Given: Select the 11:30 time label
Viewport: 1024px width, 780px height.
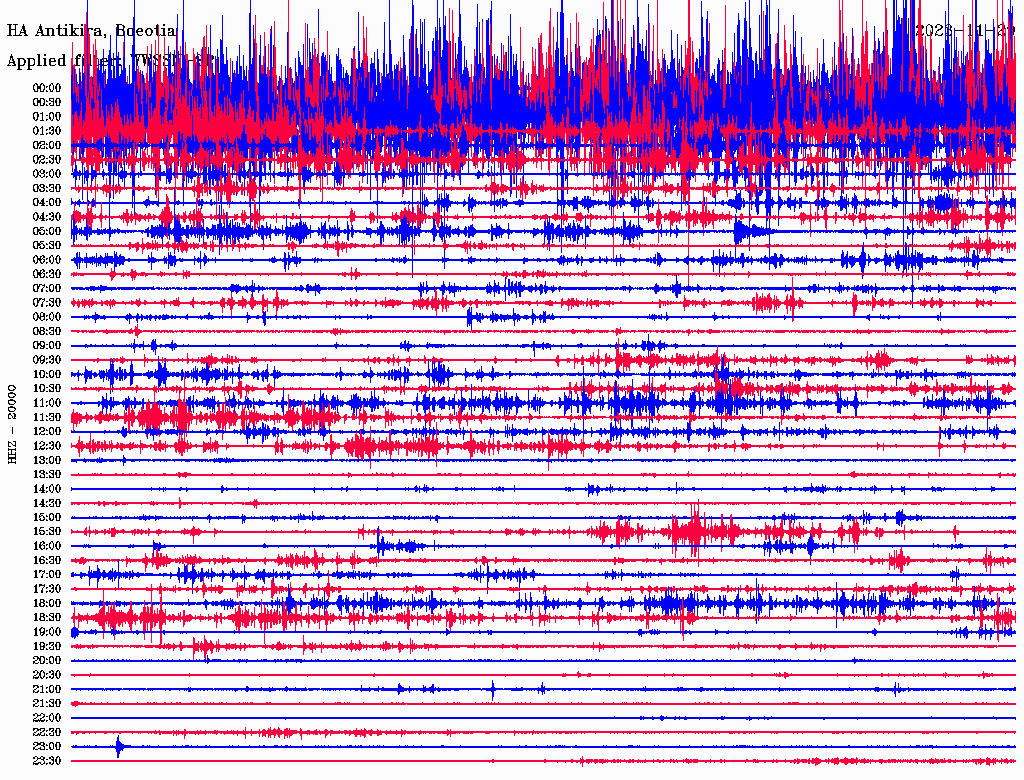Looking at the screenshot, I should [x=47, y=417].
